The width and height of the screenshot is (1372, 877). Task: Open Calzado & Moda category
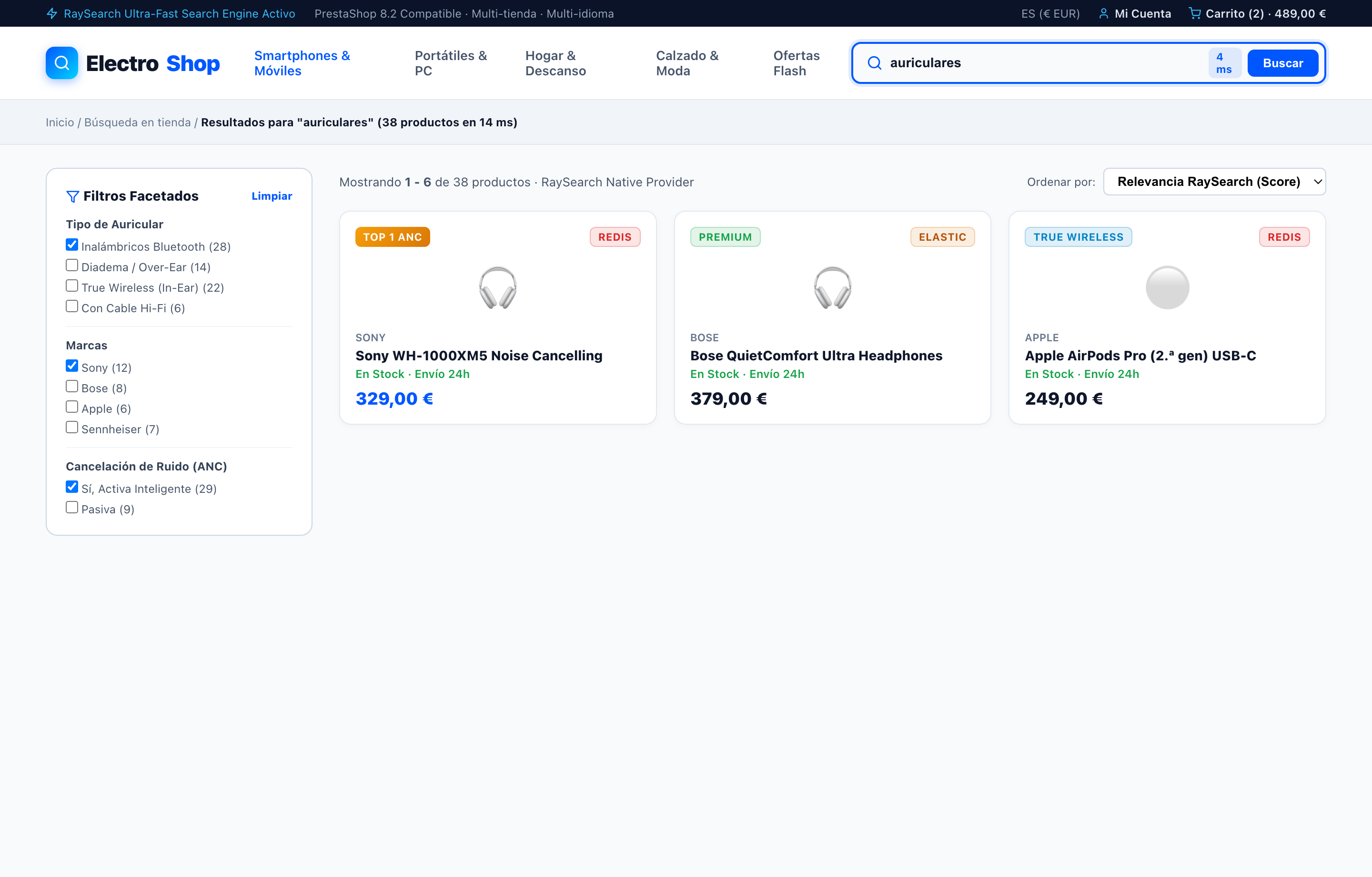coord(687,63)
